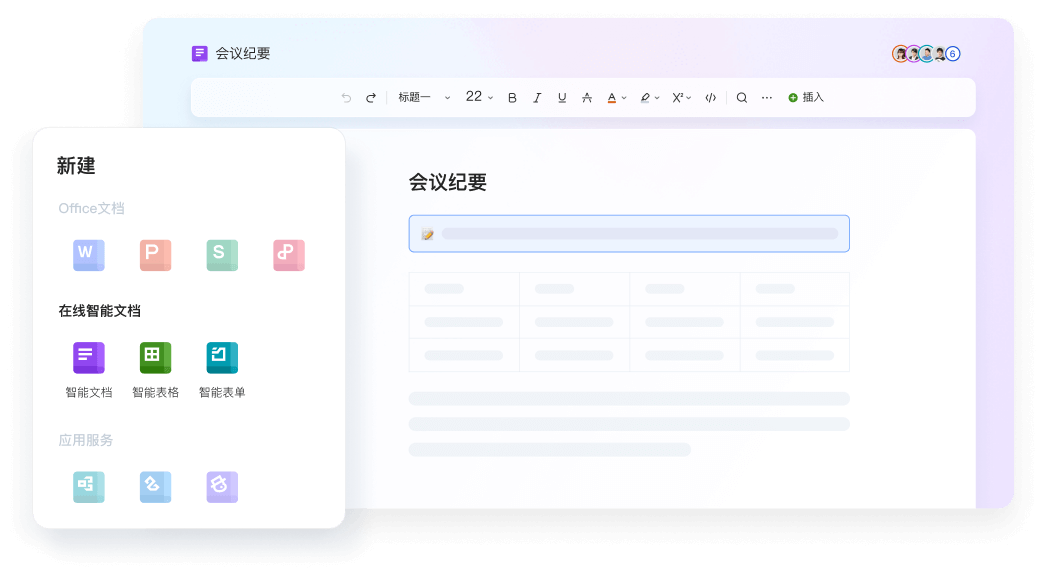Open the more options ellipsis
Image resolution: width=1045 pixels, height=571 pixels.
[766, 98]
